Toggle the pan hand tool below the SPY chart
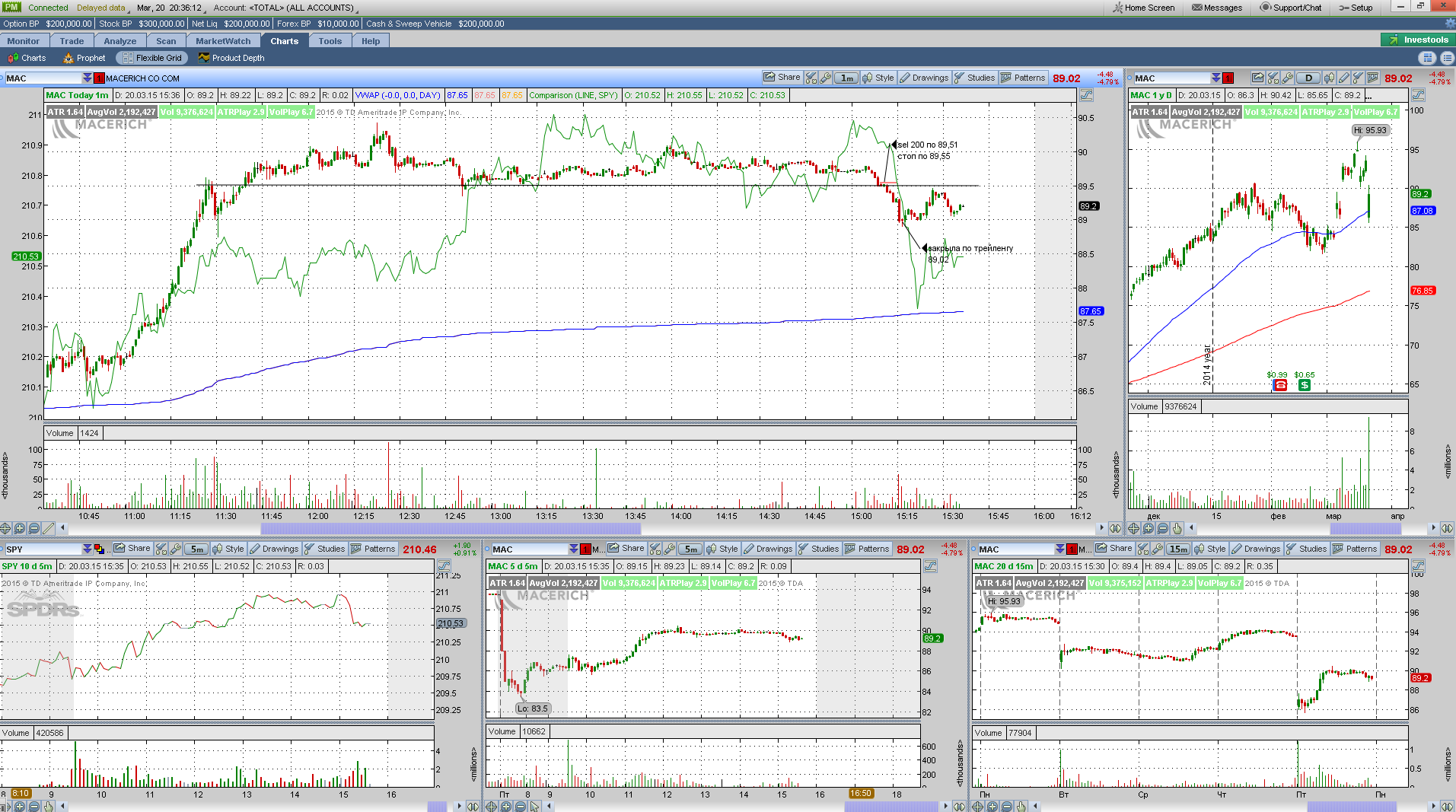The image size is (1456, 812). tap(49, 806)
